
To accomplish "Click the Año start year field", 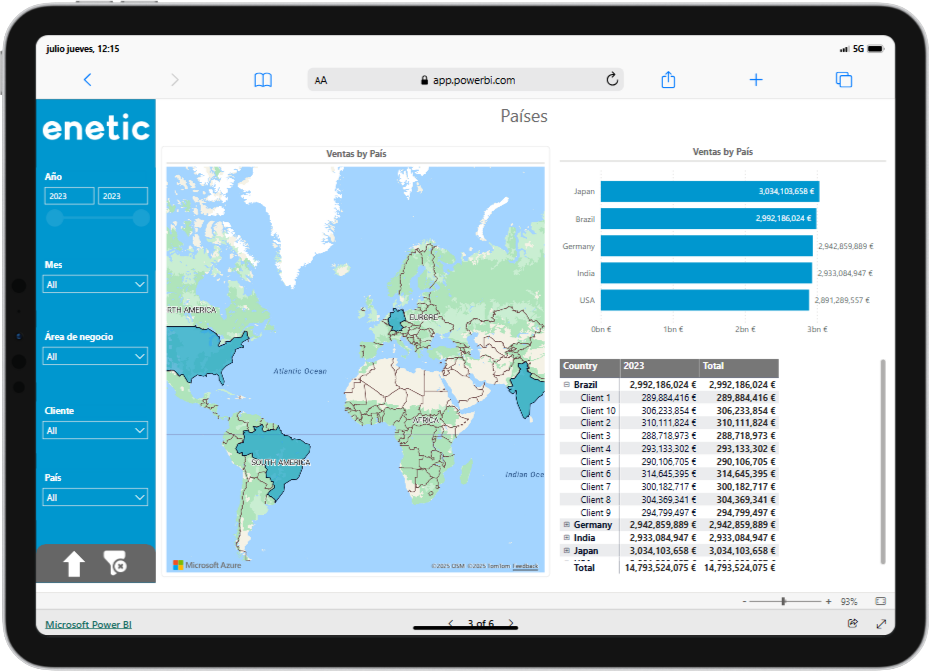I will tap(69, 196).
